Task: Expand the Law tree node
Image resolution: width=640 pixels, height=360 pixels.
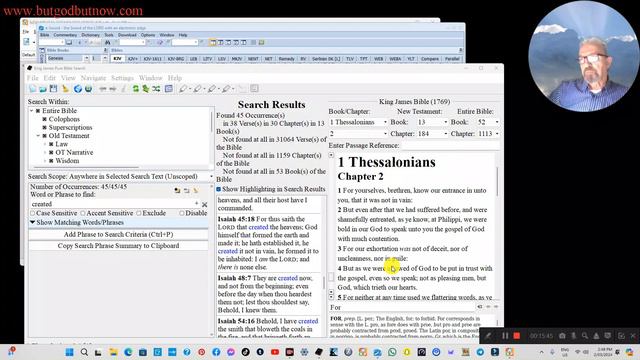Action: pos(45,144)
